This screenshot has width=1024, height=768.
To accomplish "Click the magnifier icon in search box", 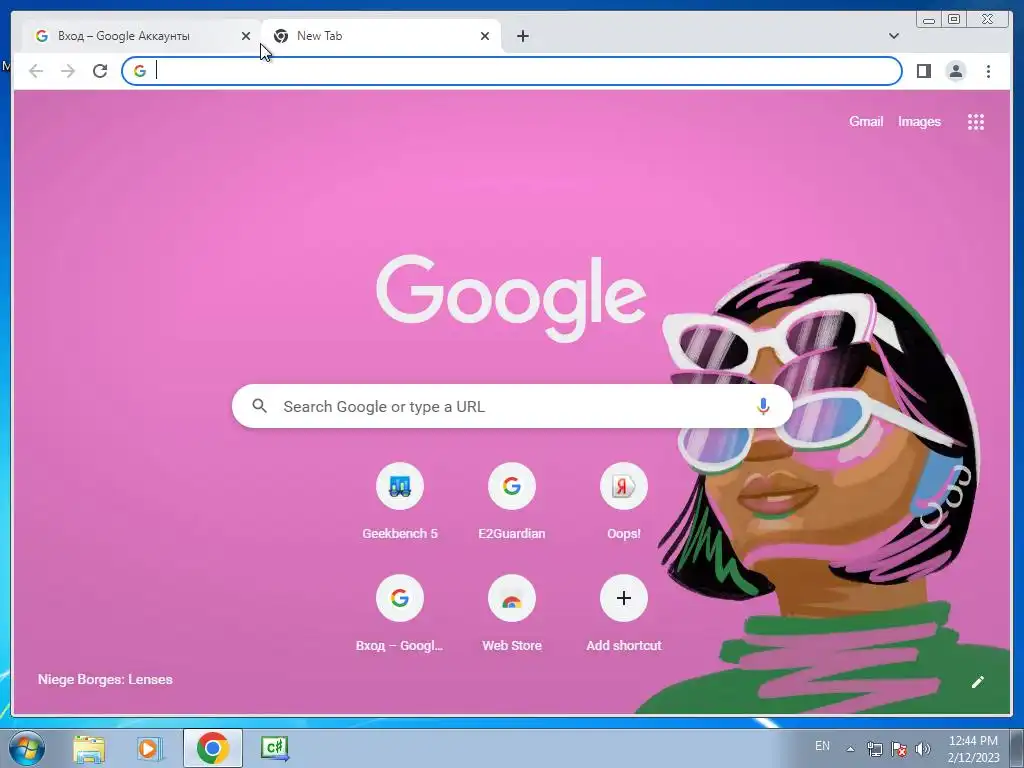I will (259, 406).
